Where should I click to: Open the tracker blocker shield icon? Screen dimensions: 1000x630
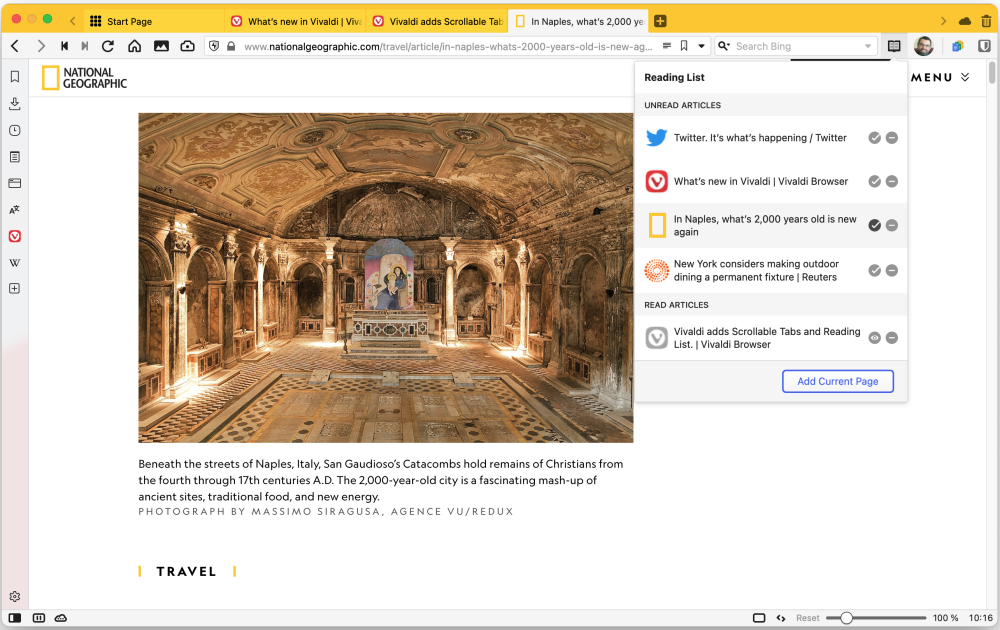[x=213, y=46]
